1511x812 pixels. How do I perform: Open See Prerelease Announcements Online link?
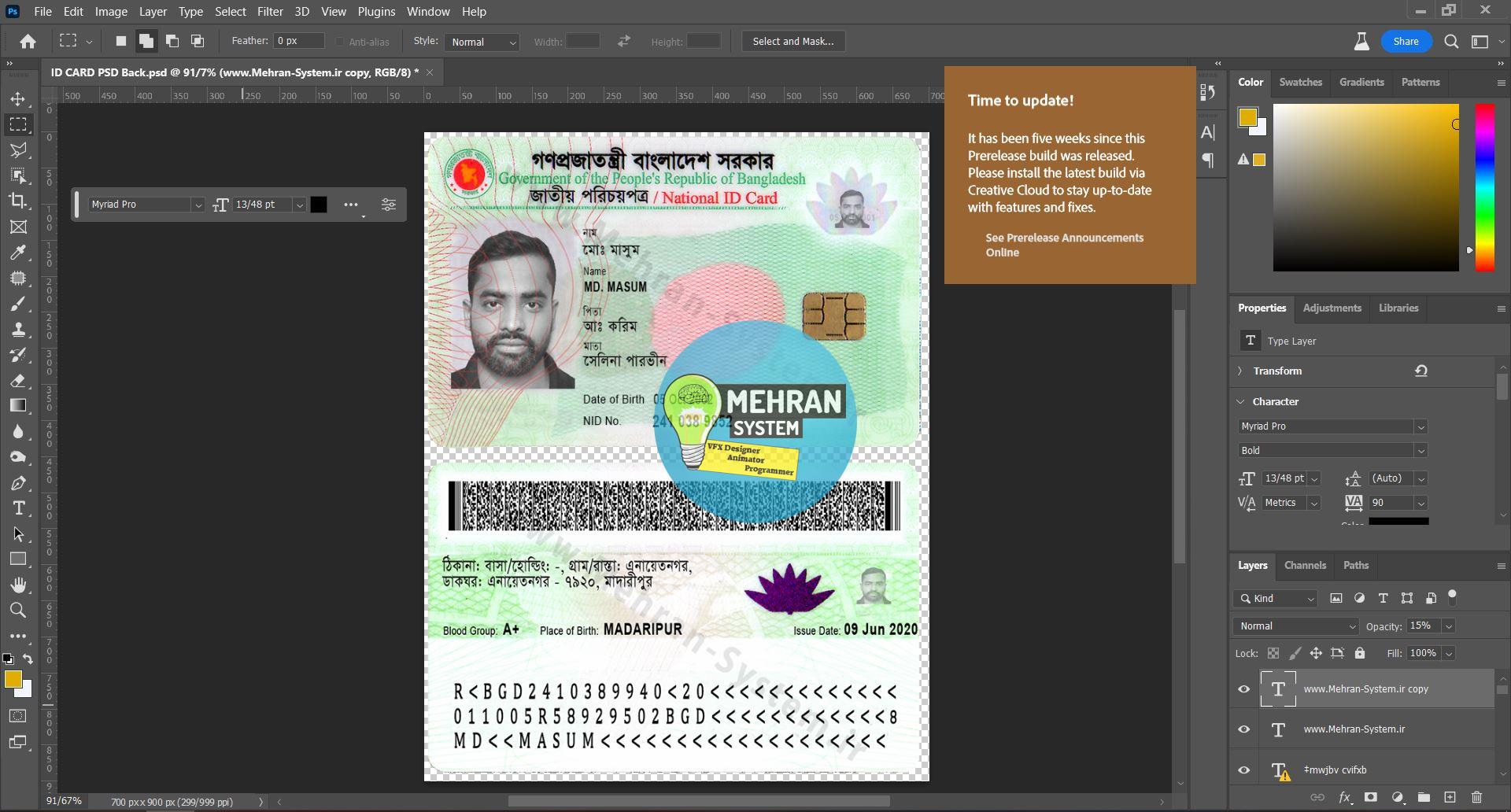(1065, 245)
